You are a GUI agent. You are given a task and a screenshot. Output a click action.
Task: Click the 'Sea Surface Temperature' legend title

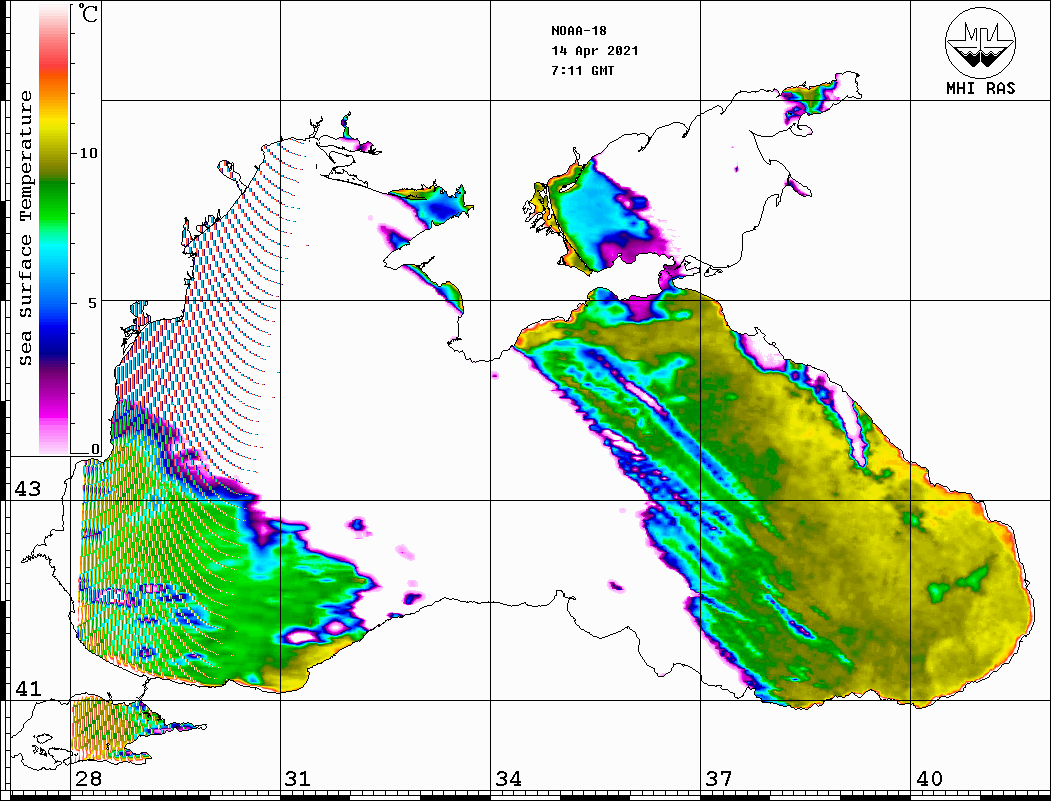click(x=25, y=228)
